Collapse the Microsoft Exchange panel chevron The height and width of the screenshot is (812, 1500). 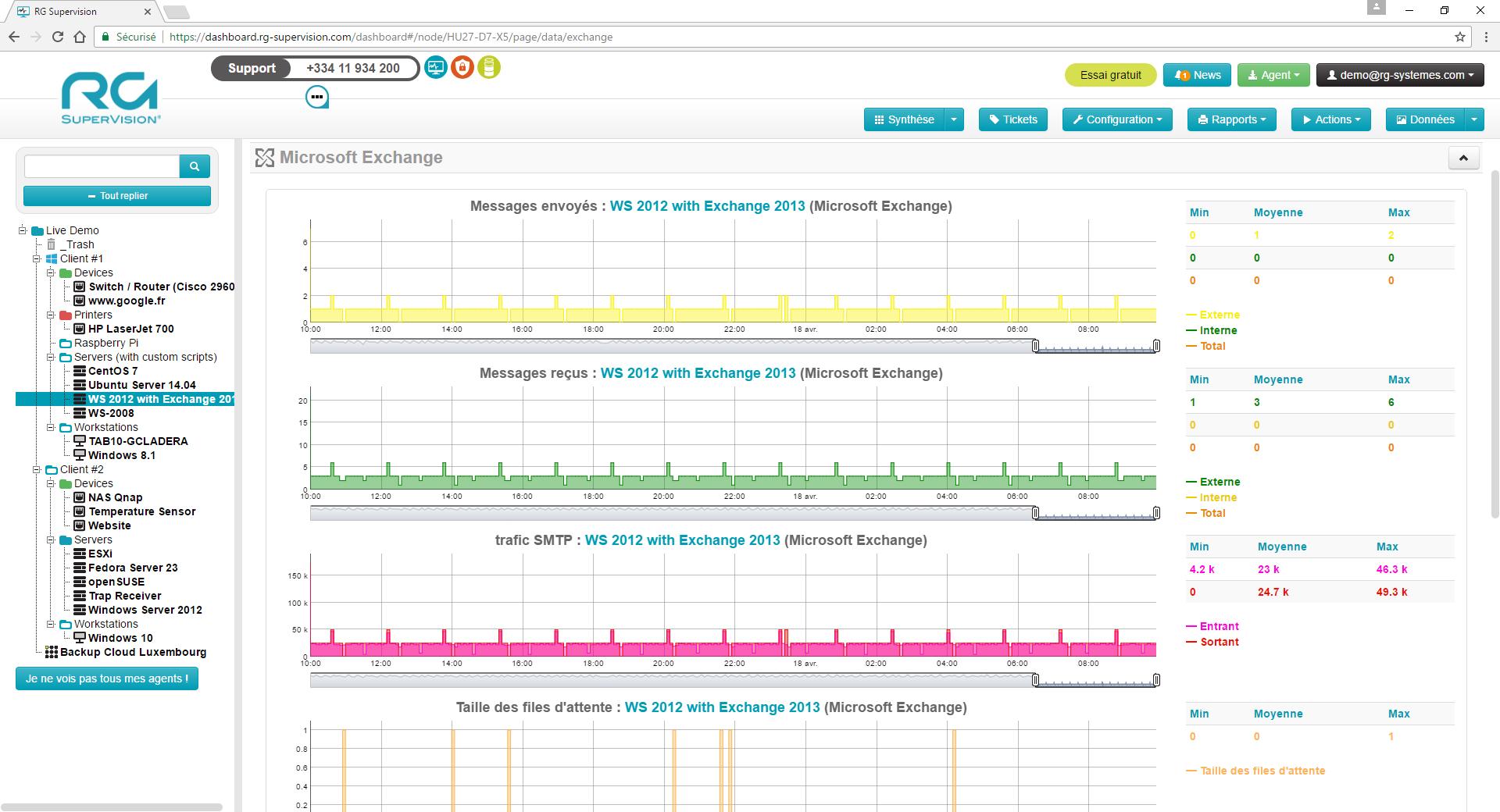click(1463, 158)
